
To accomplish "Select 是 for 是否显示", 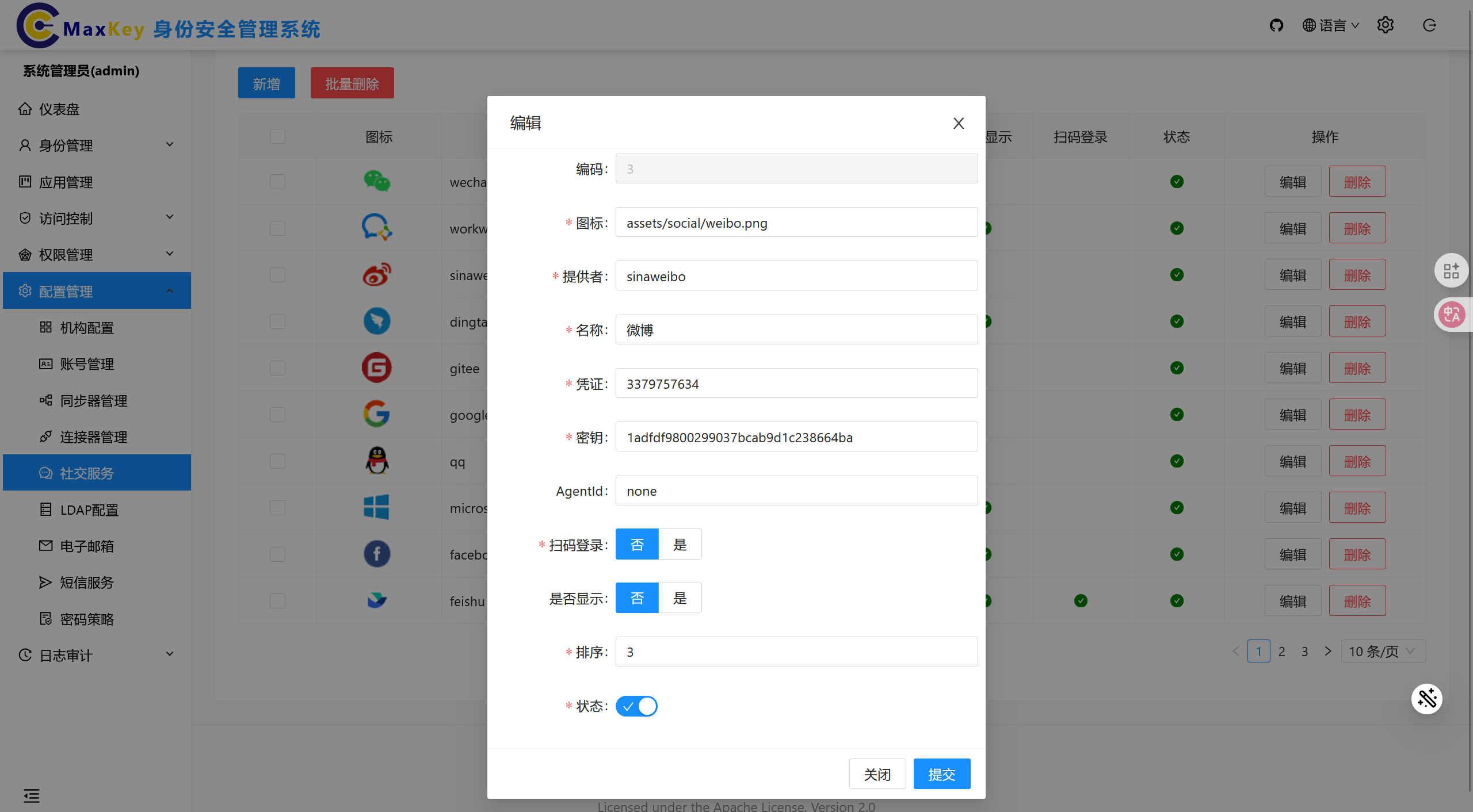I will pos(680,598).
